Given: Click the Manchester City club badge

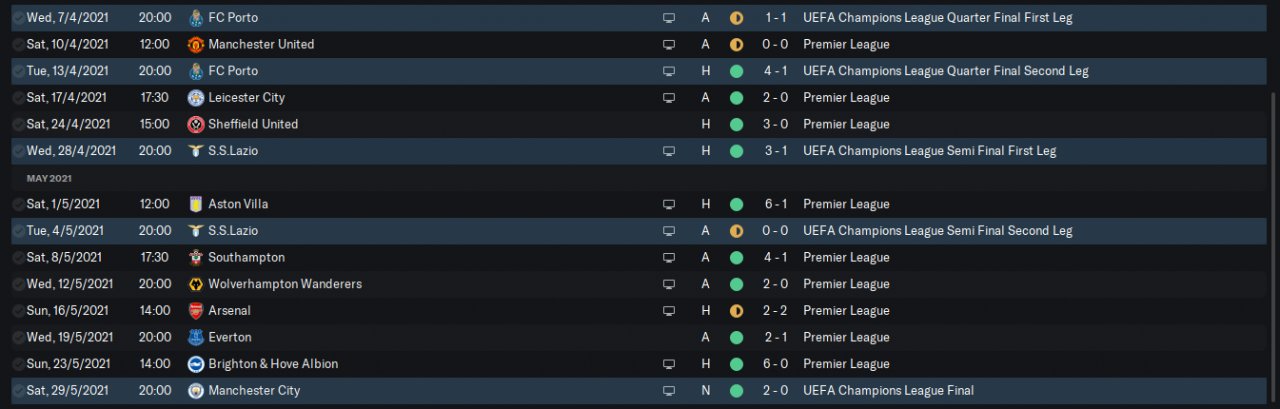Looking at the screenshot, I should pyautogui.click(x=196, y=391).
